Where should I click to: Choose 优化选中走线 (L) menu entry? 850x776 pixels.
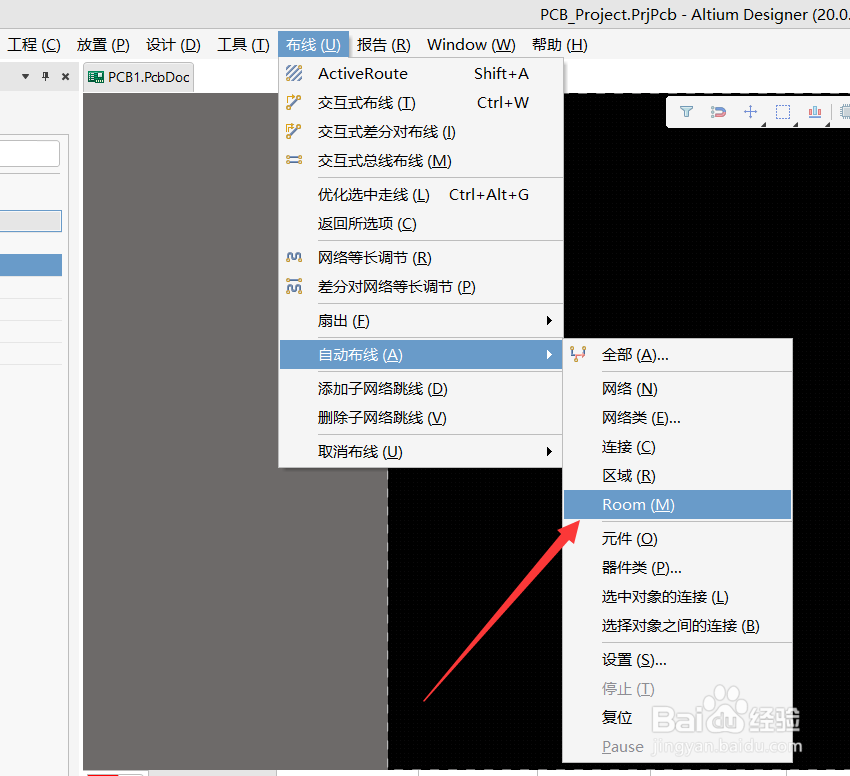point(421,194)
